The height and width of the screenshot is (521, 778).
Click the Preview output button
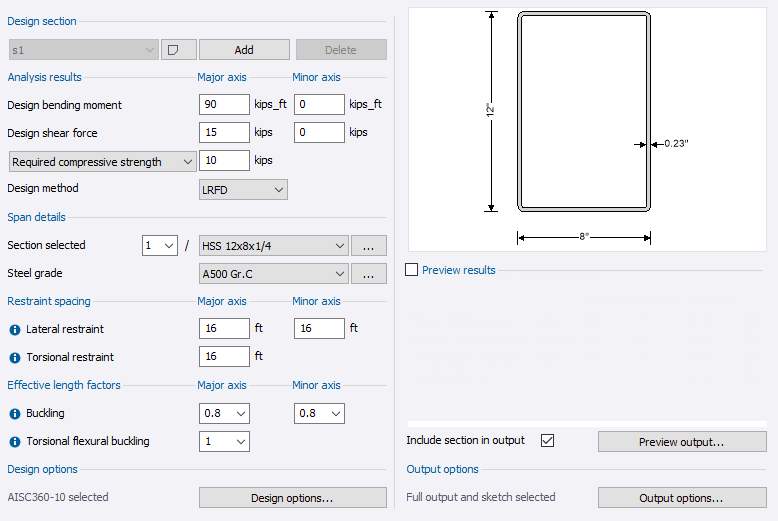[x=681, y=441]
